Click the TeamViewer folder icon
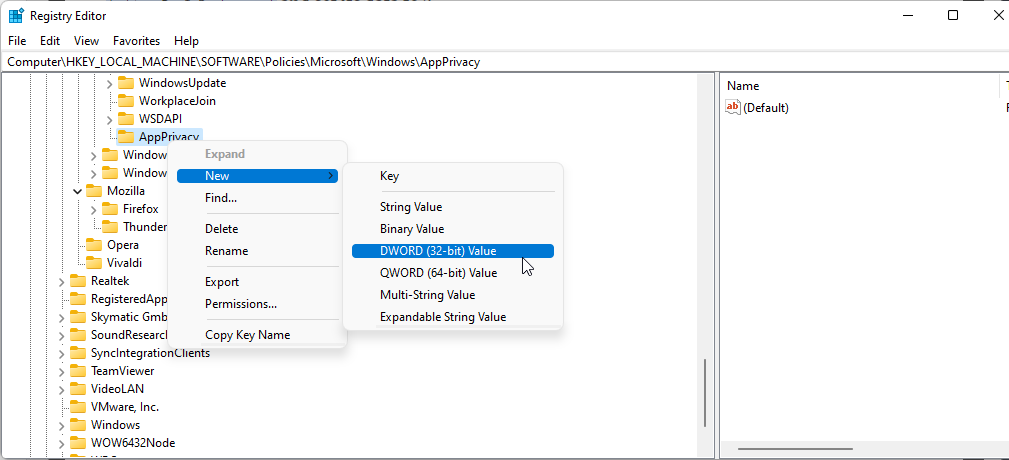 click(x=78, y=371)
